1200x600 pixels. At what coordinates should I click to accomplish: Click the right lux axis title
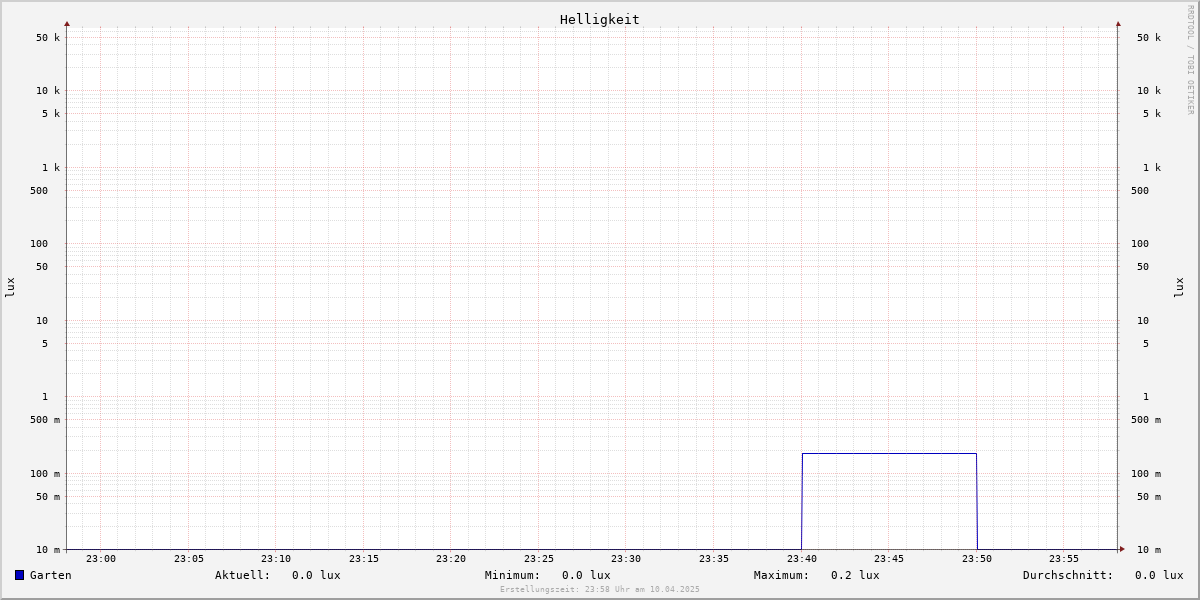point(1179,287)
